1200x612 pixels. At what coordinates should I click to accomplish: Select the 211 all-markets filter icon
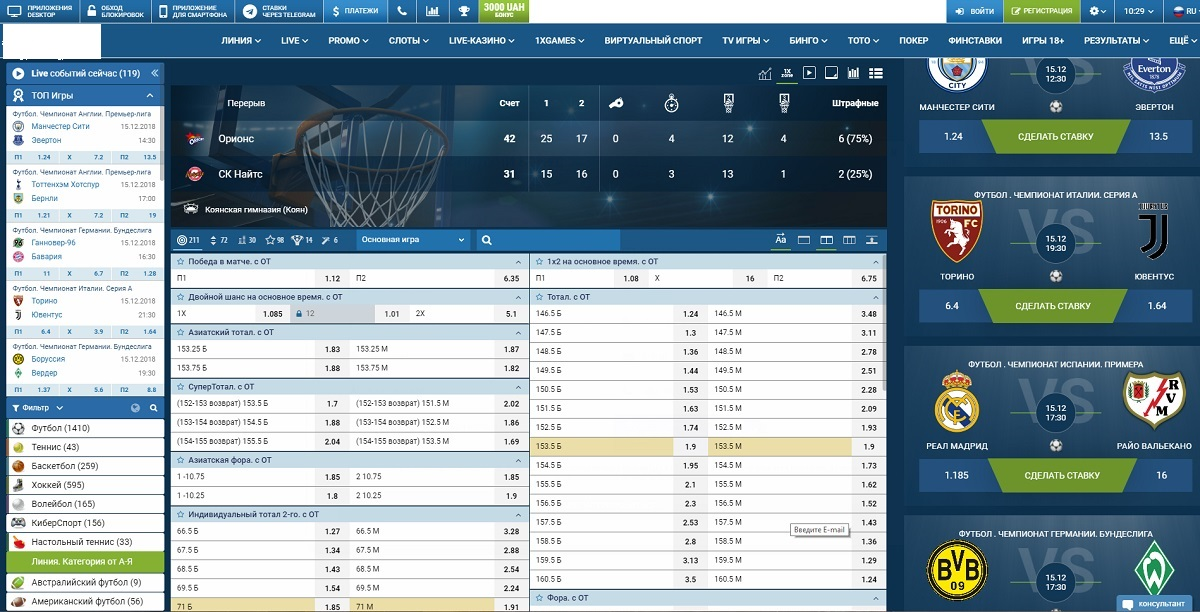188,240
